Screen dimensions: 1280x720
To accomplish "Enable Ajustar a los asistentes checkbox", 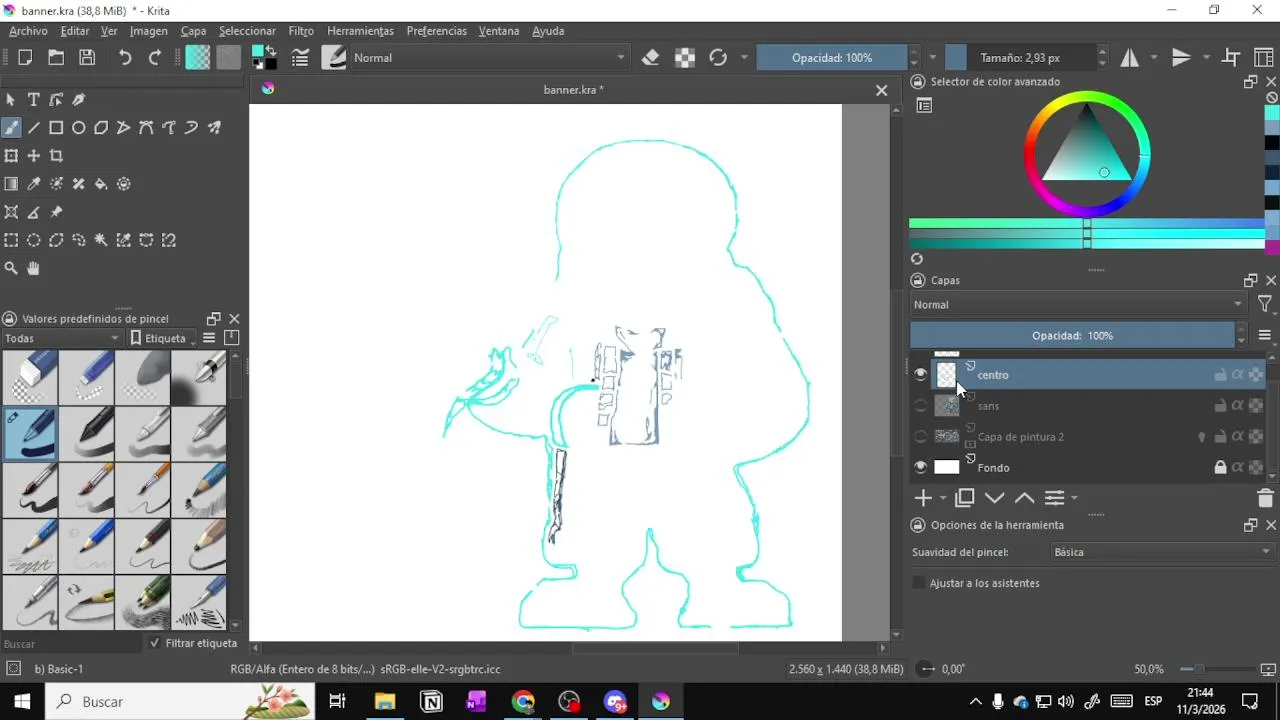I will [919, 583].
